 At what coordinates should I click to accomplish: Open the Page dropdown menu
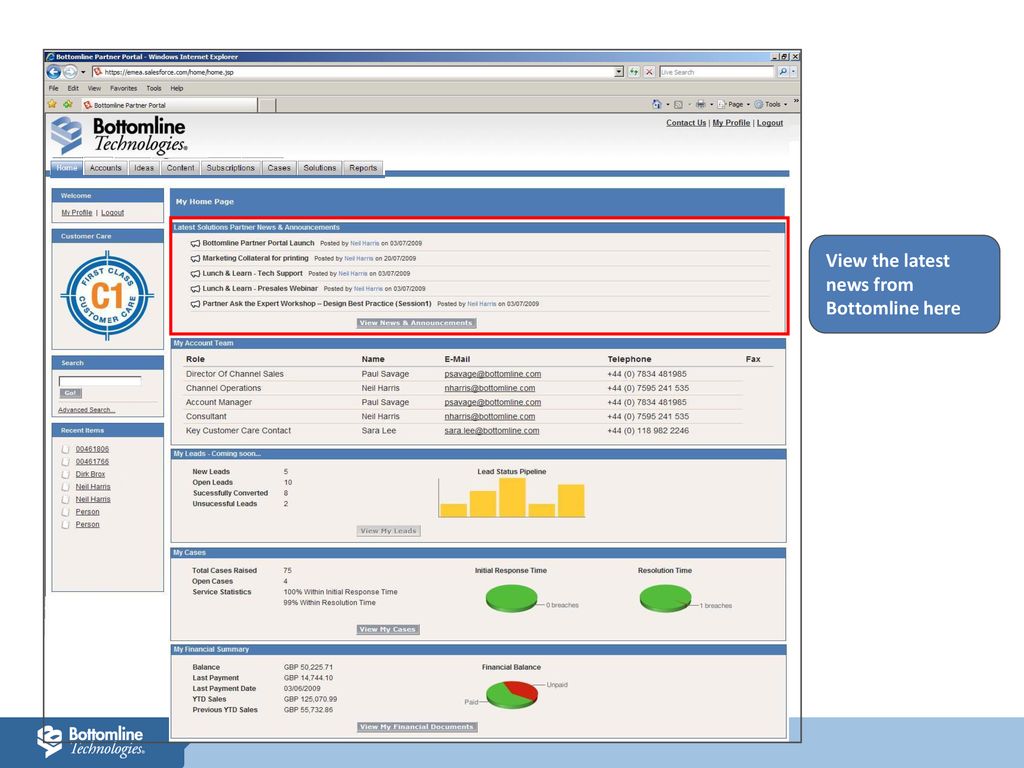[x=735, y=104]
